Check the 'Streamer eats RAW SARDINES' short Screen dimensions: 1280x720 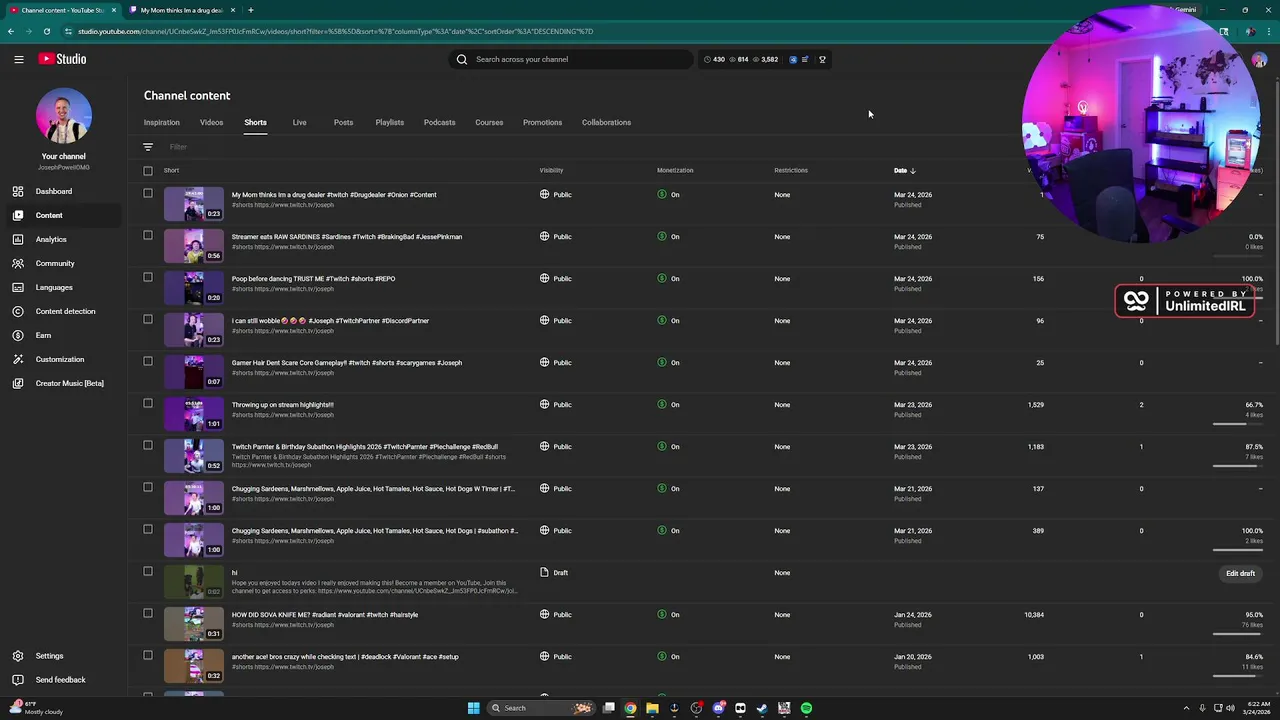coord(148,235)
